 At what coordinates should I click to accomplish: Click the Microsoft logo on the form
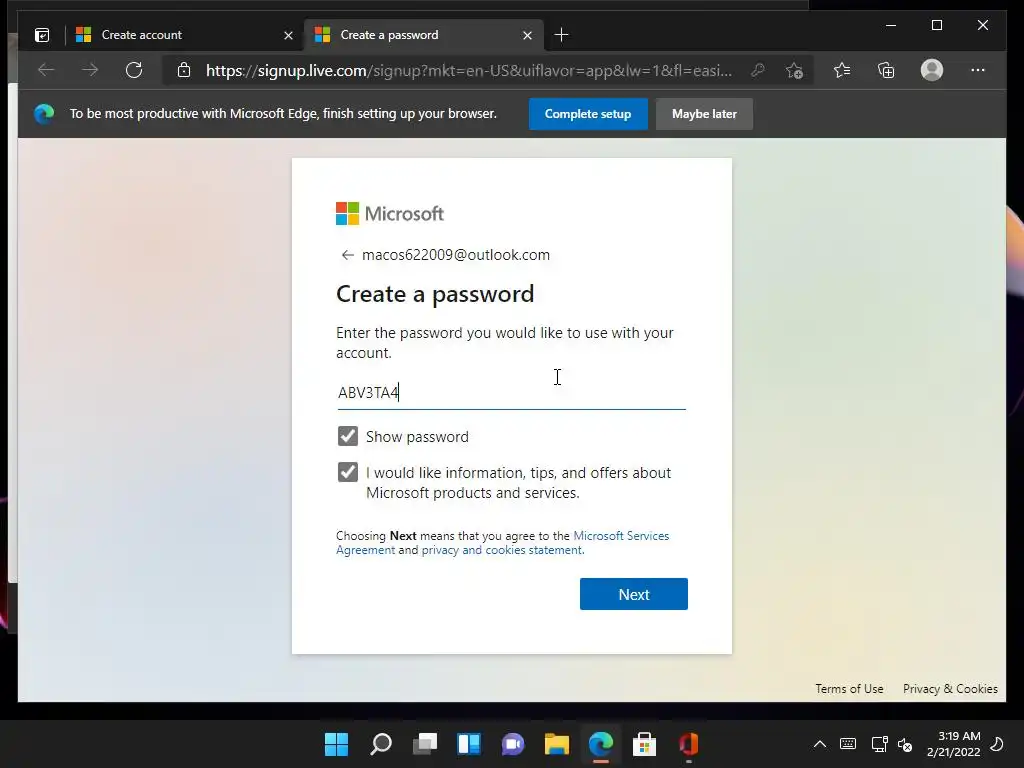390,214
